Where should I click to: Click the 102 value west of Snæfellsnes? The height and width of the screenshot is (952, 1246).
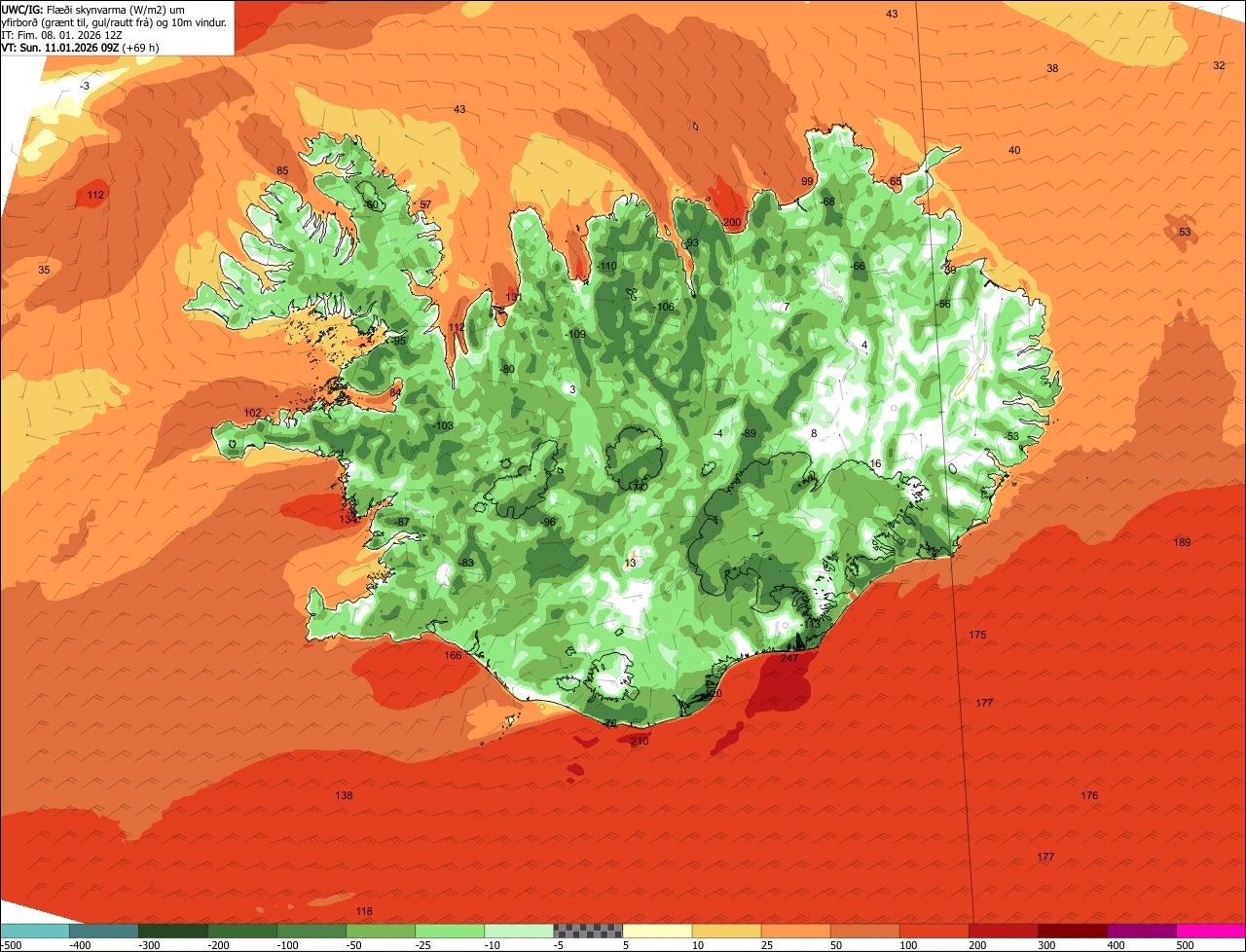[252, 413]
